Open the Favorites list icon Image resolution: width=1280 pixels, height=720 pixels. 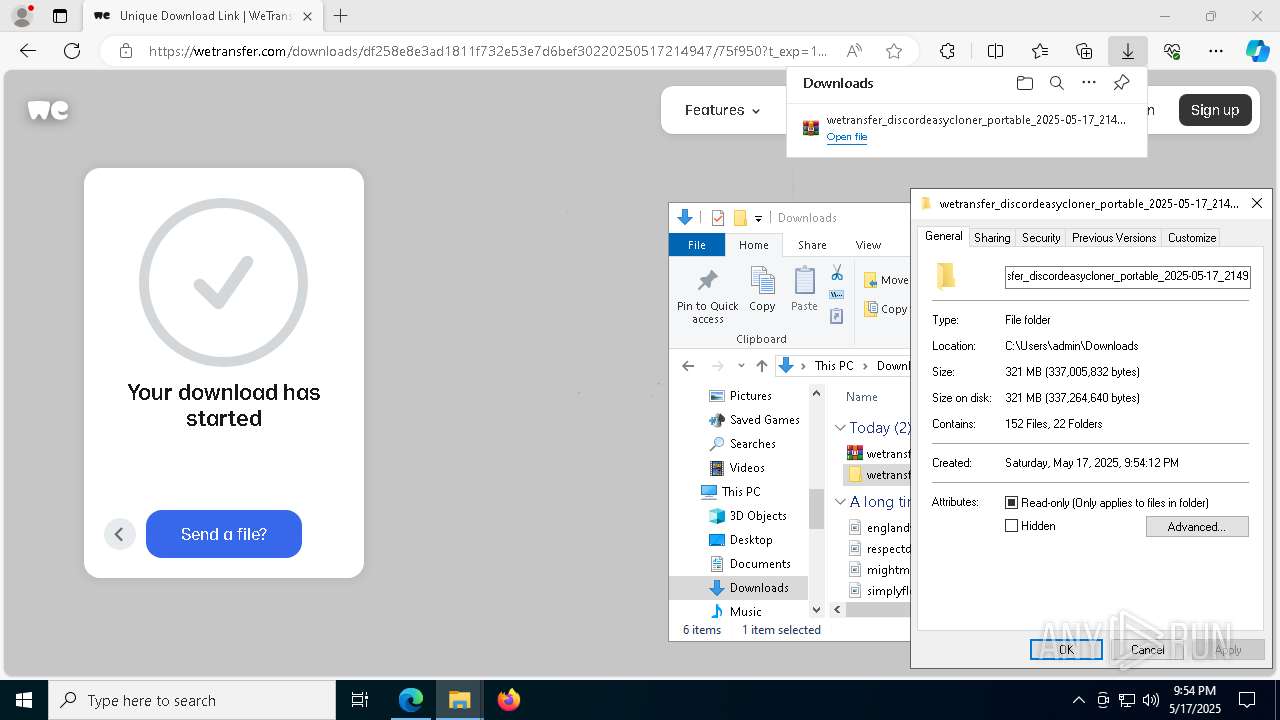(x=1040, y=51)
